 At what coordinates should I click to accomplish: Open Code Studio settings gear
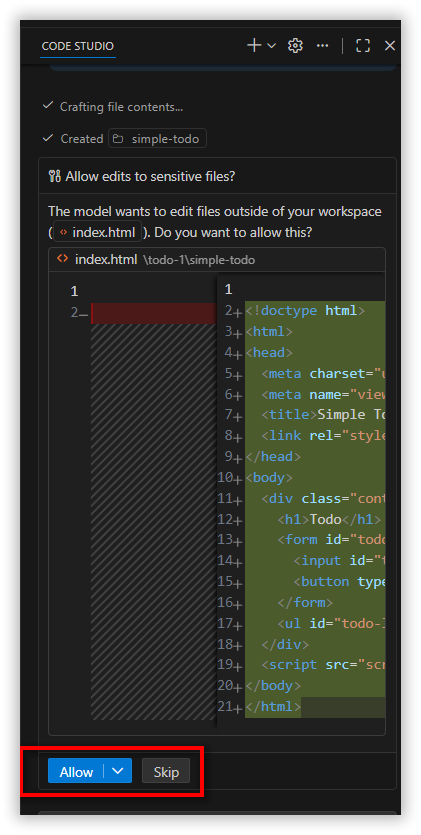tap(295, 46)
